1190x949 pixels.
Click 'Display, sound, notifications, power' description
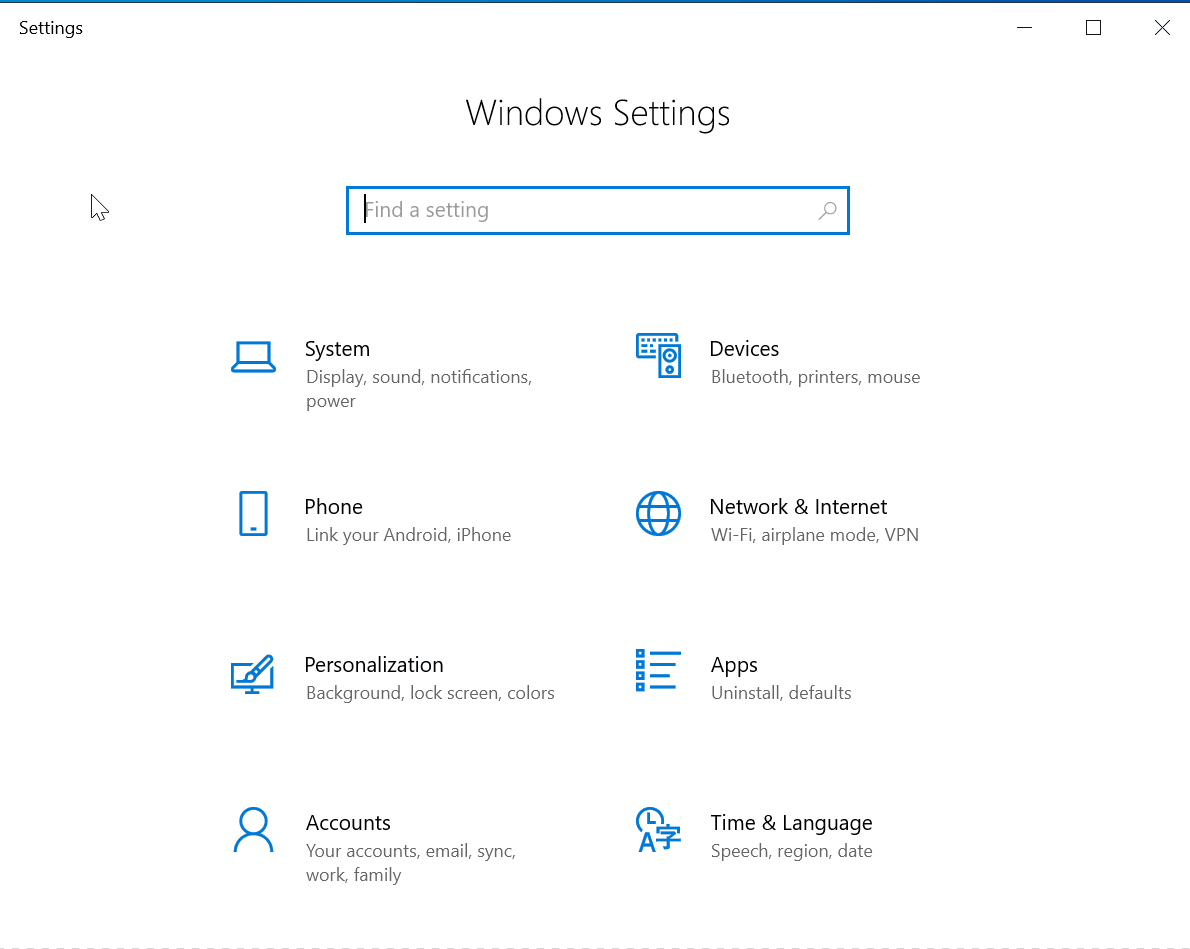pos(419,389)
